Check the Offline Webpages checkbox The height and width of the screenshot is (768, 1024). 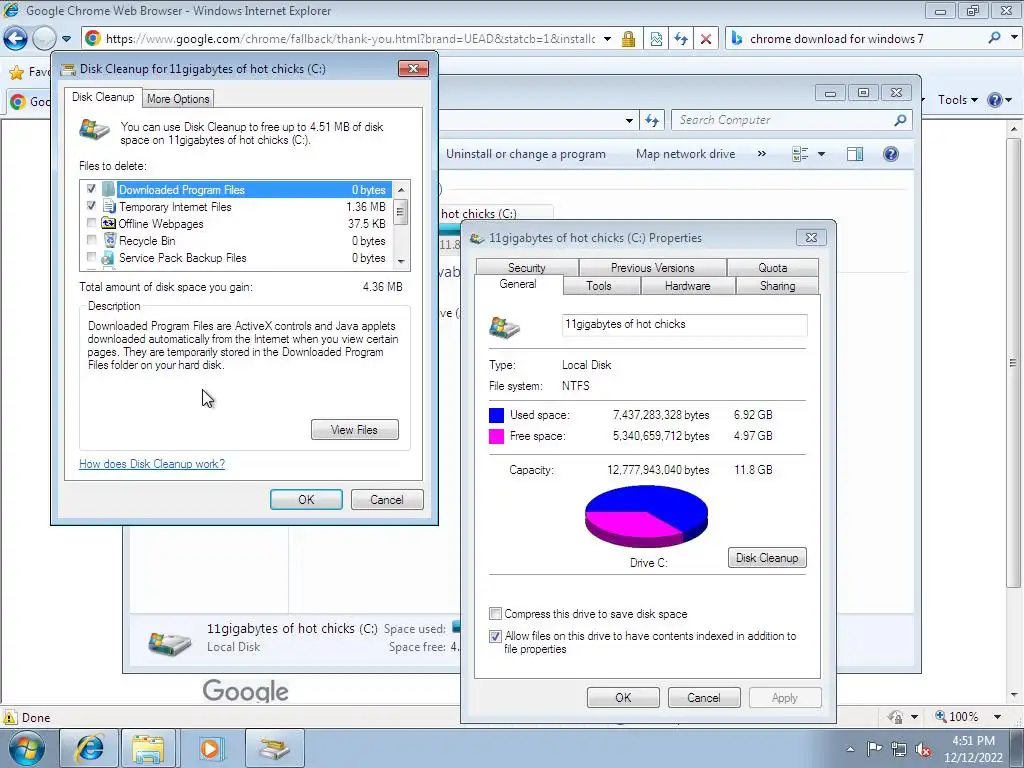point(91,223)
